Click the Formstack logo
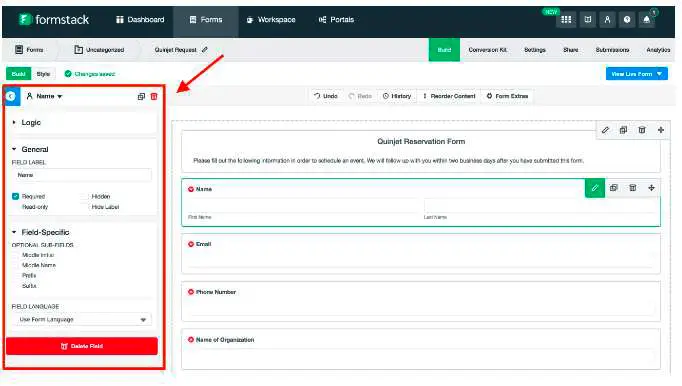 [x=54, y=19]
